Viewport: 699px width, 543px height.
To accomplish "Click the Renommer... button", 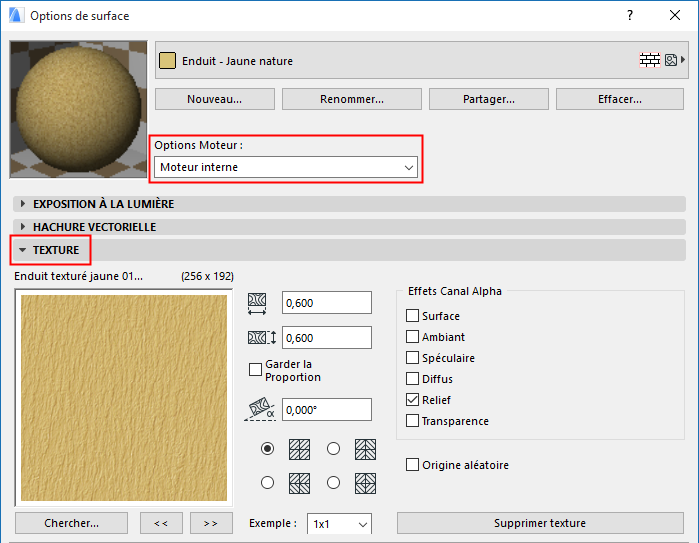I will pyautogui.click(x=352, y=99).
